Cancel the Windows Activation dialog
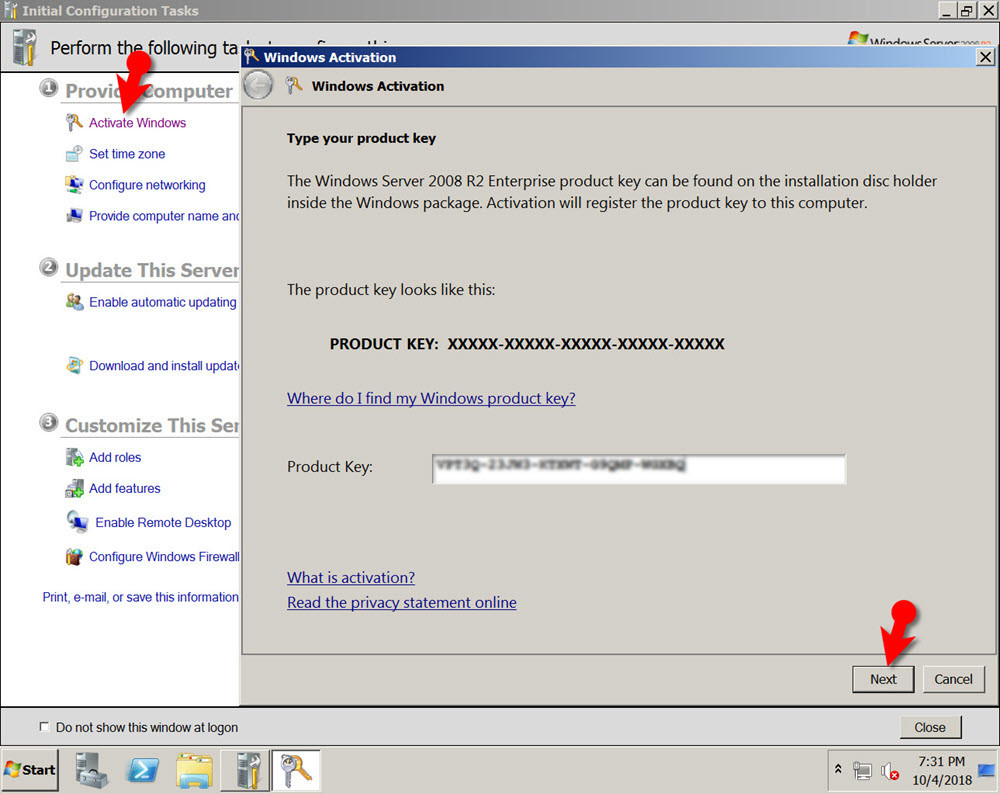The height and width of the screenshot is (794, 1000). [953, 679]
